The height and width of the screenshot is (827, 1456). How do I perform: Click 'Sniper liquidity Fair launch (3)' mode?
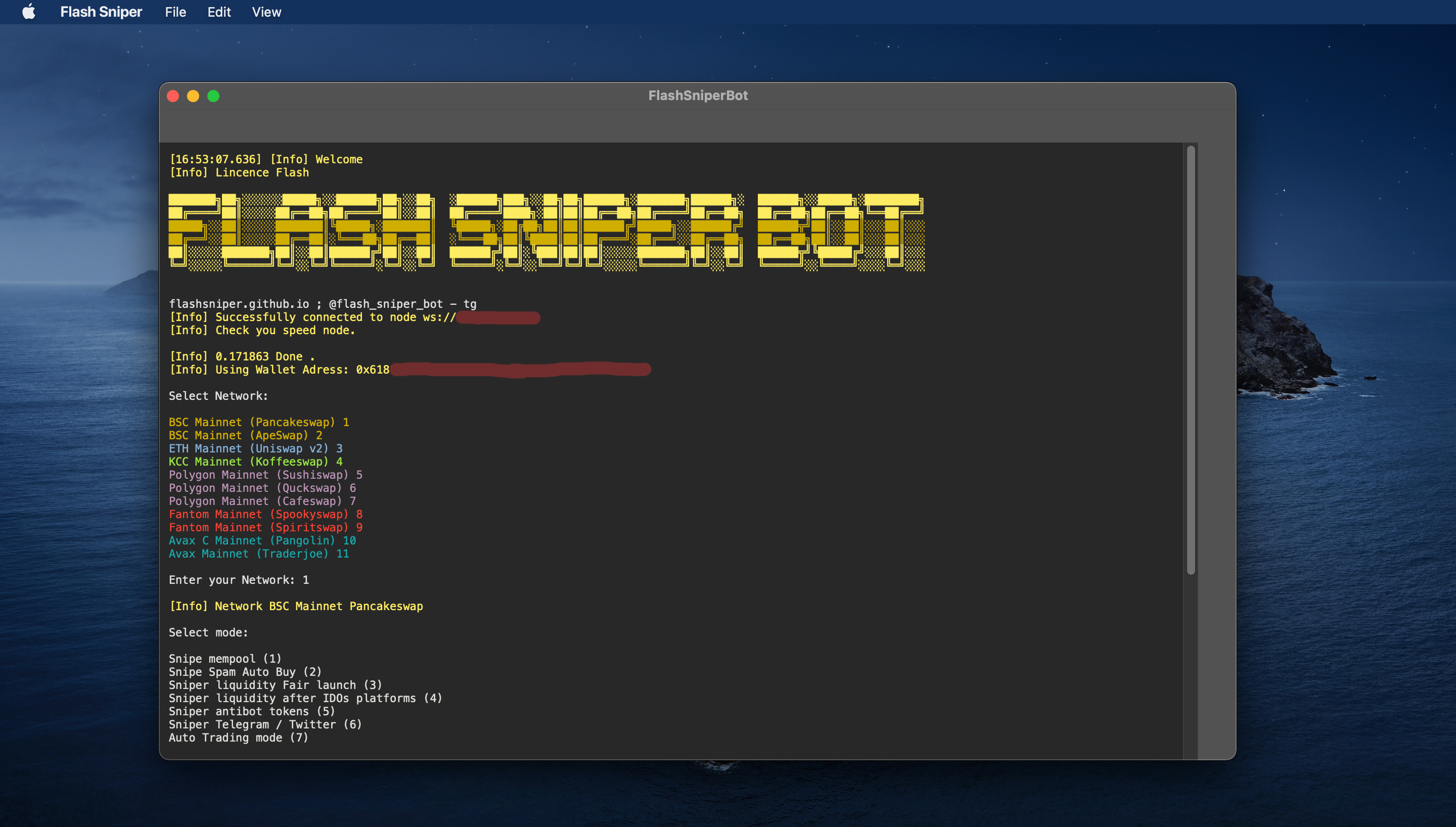point(276,685)
